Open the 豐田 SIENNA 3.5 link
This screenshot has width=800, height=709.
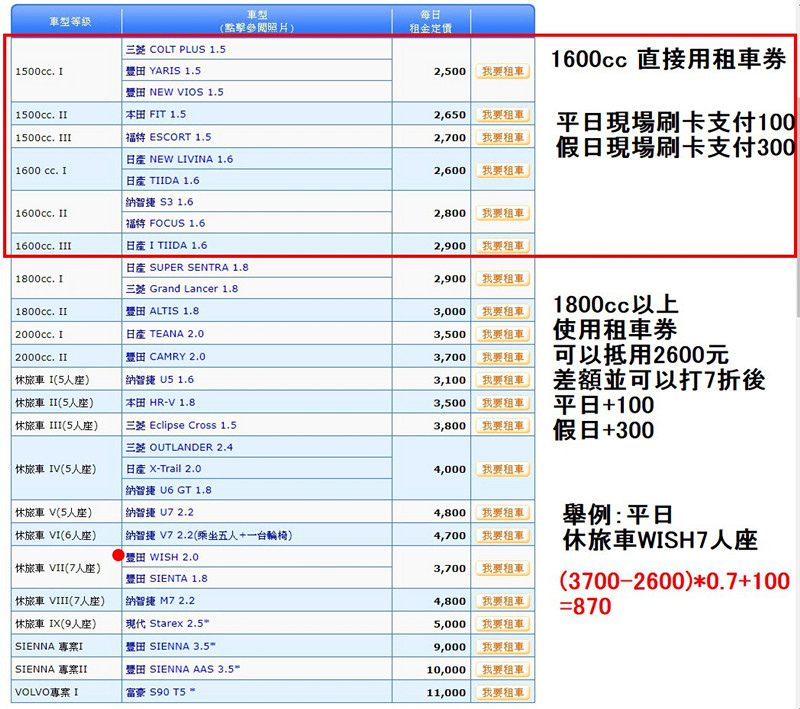pos(170,646)
